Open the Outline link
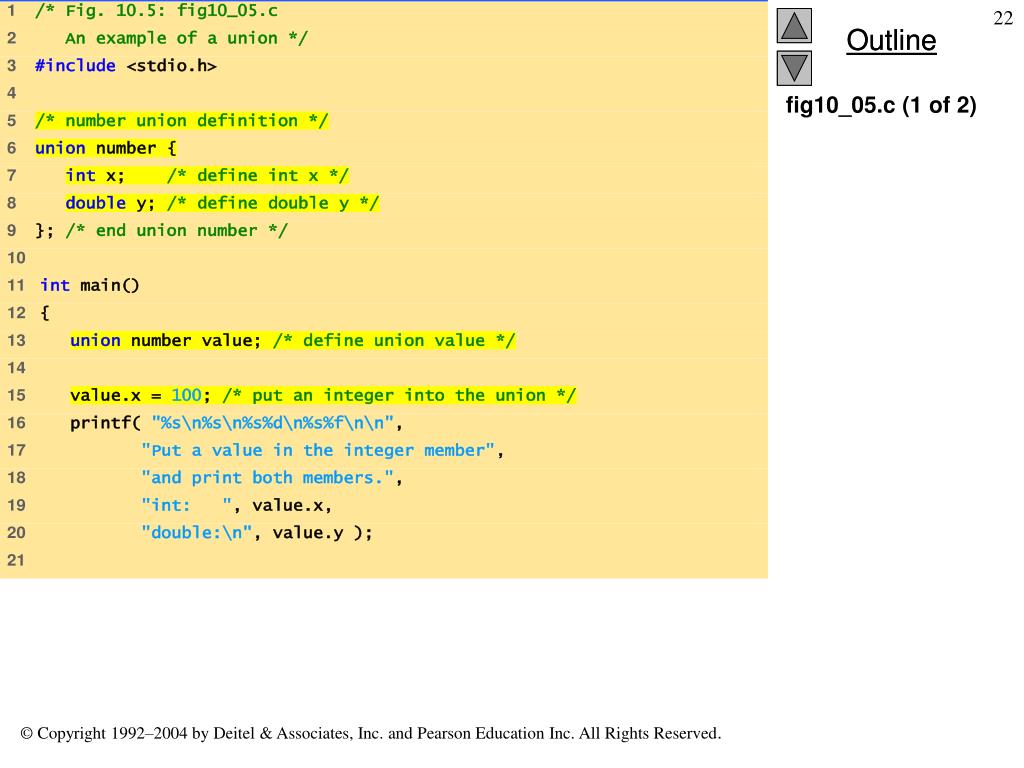 tap(891, 40)
